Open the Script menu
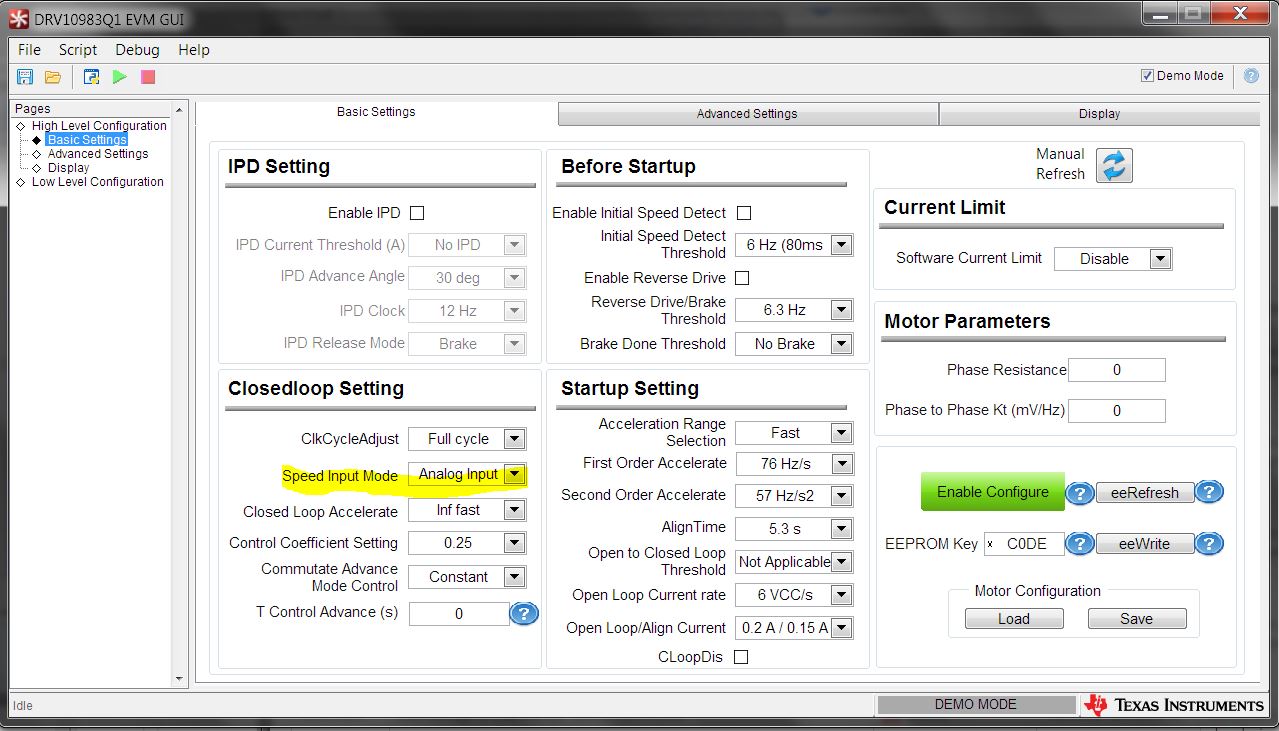Image resolution: width=1279 pixels, height=731 pixels. click(x=78, y=49)
